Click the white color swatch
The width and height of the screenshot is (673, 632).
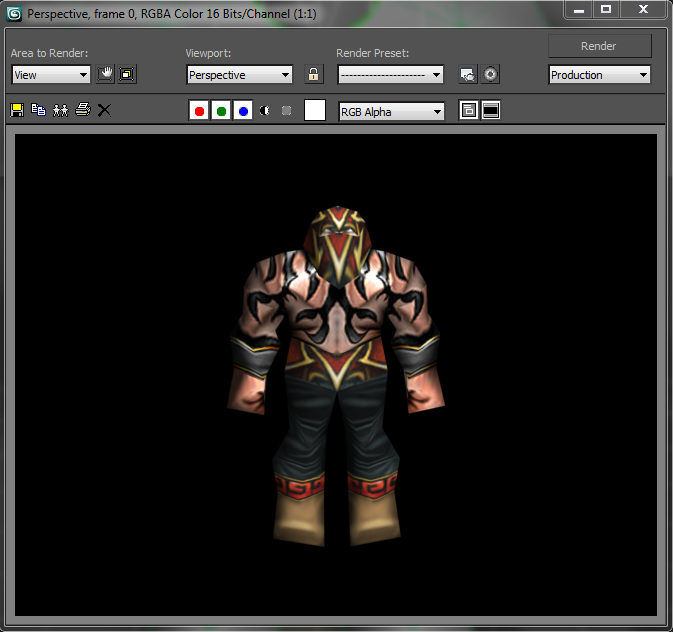coord(315,110)
